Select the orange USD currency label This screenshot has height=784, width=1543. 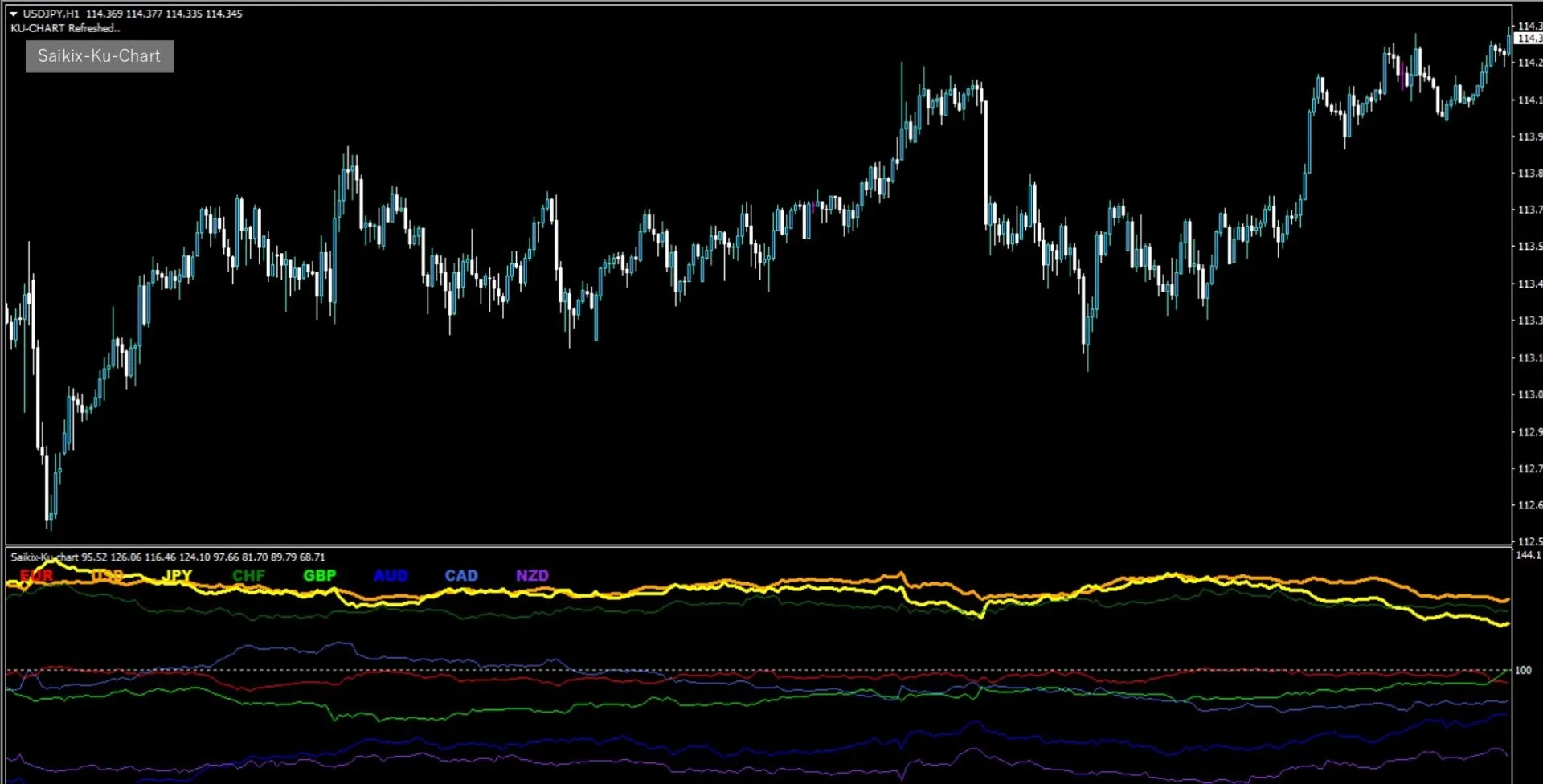click(107, 575)
